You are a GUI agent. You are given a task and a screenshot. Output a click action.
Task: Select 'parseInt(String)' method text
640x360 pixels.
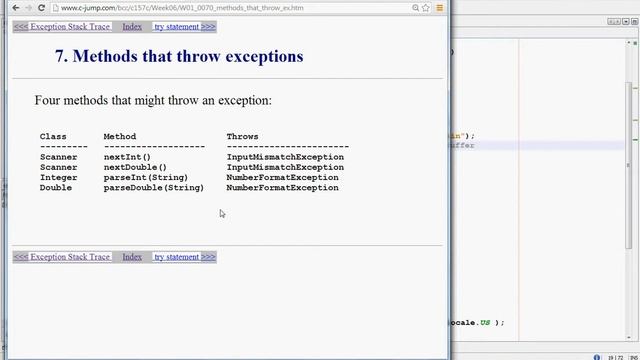click(146, 178)
